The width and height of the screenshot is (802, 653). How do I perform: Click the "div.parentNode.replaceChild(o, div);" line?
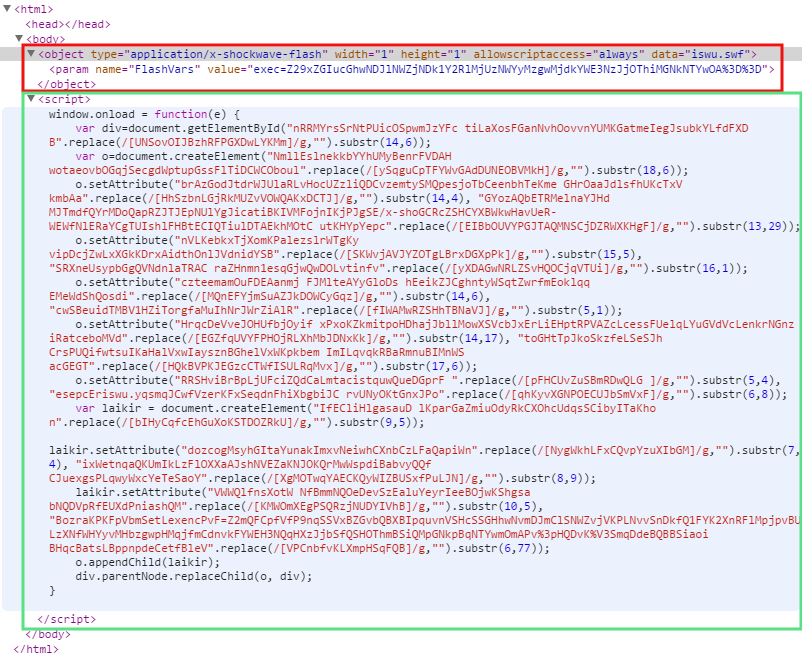(194, 576)
